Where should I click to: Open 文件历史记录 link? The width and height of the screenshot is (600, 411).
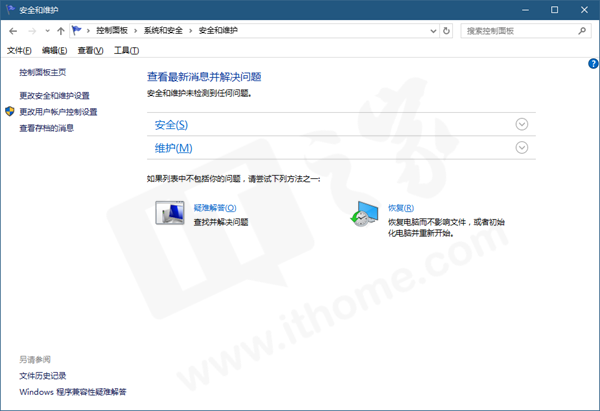tap(42, 376)
